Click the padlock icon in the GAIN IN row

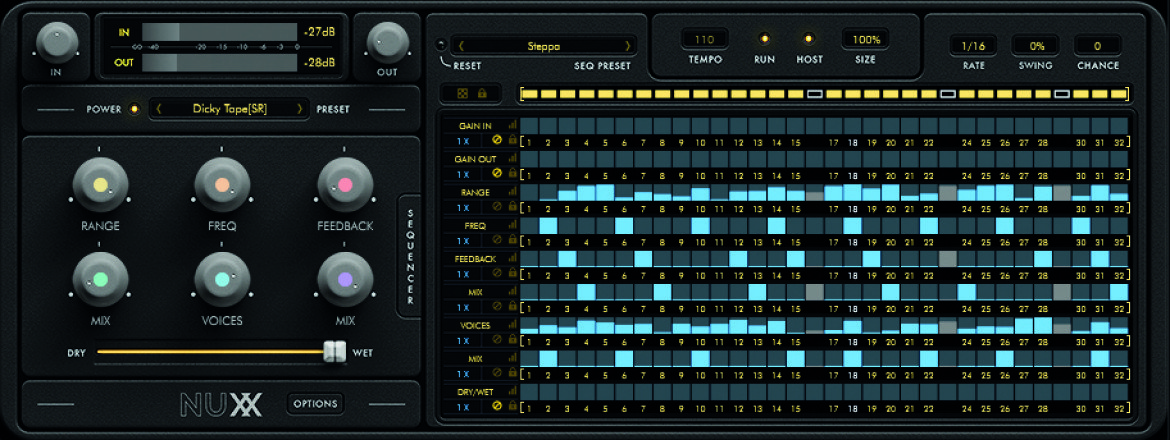click(x=512, y=139)
